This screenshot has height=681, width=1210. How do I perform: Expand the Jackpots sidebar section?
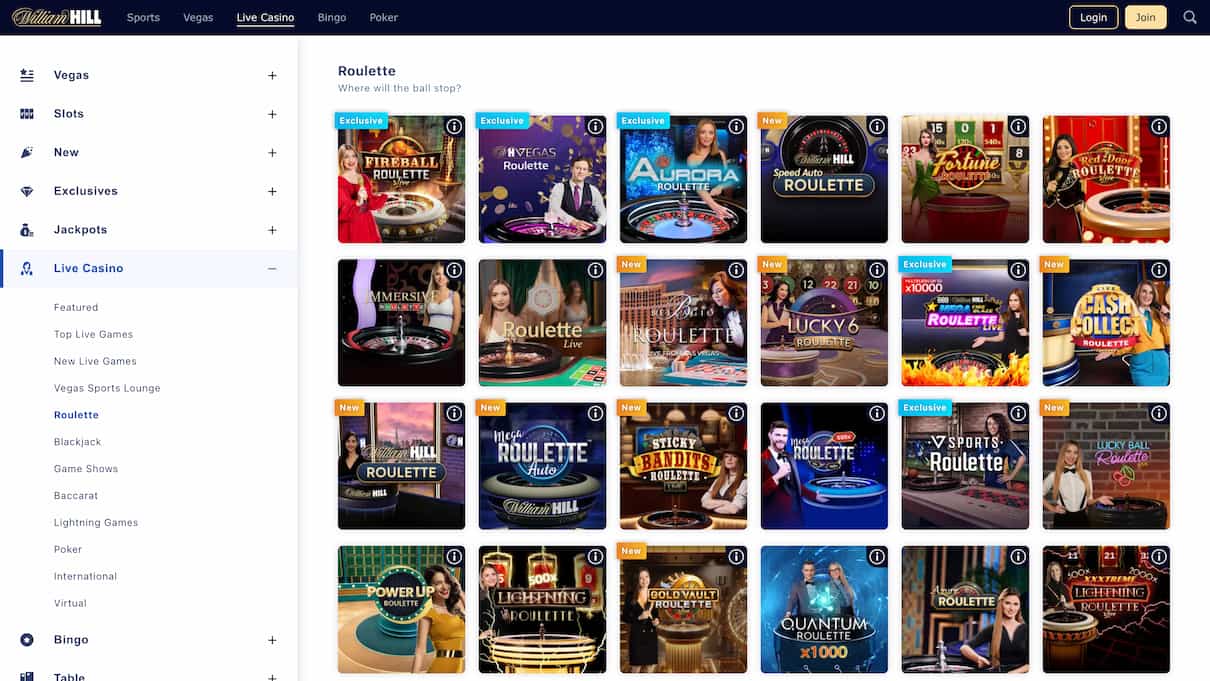(x=272, y=230)
